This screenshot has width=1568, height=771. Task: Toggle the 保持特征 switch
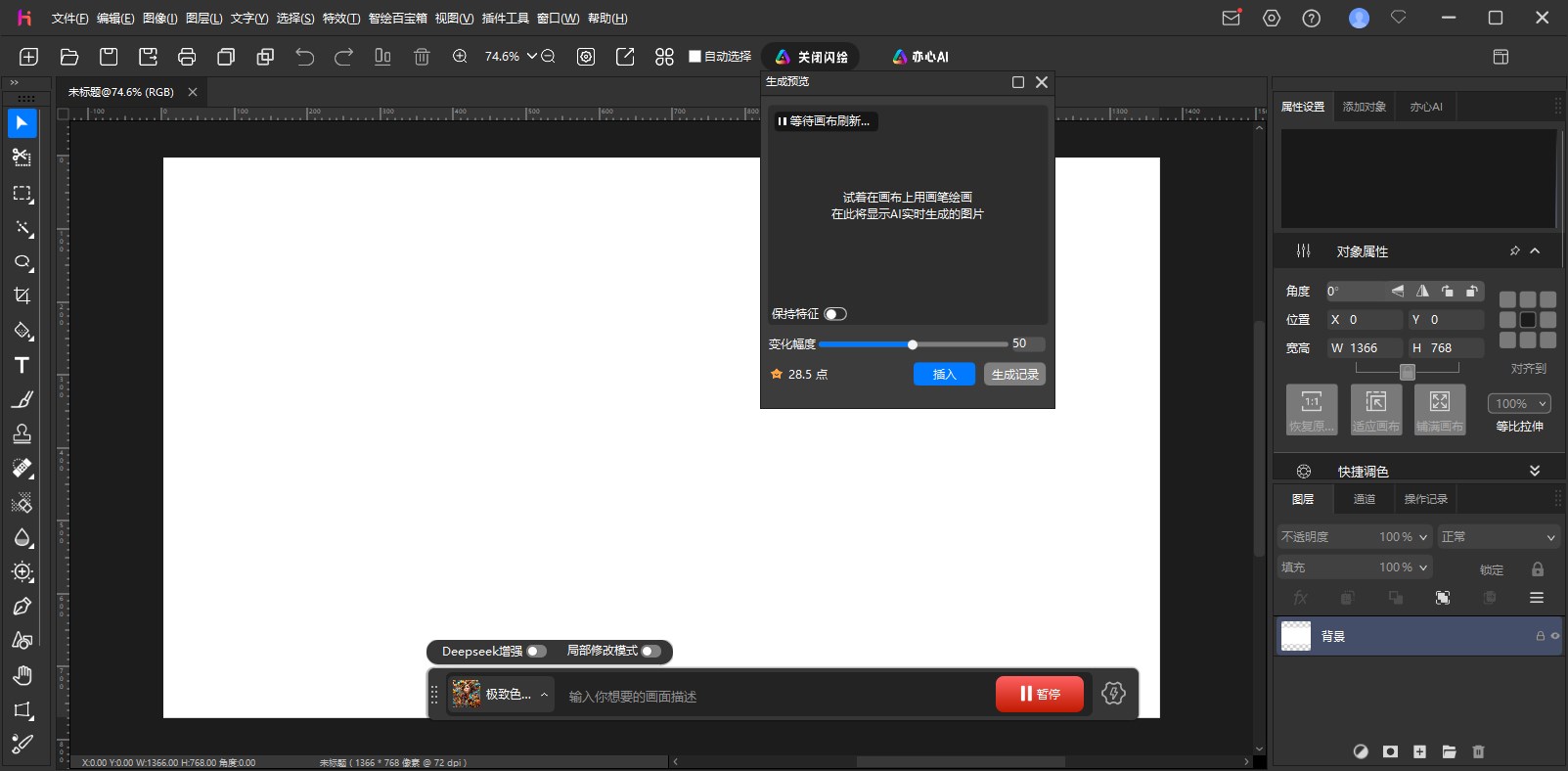(835, 314)
